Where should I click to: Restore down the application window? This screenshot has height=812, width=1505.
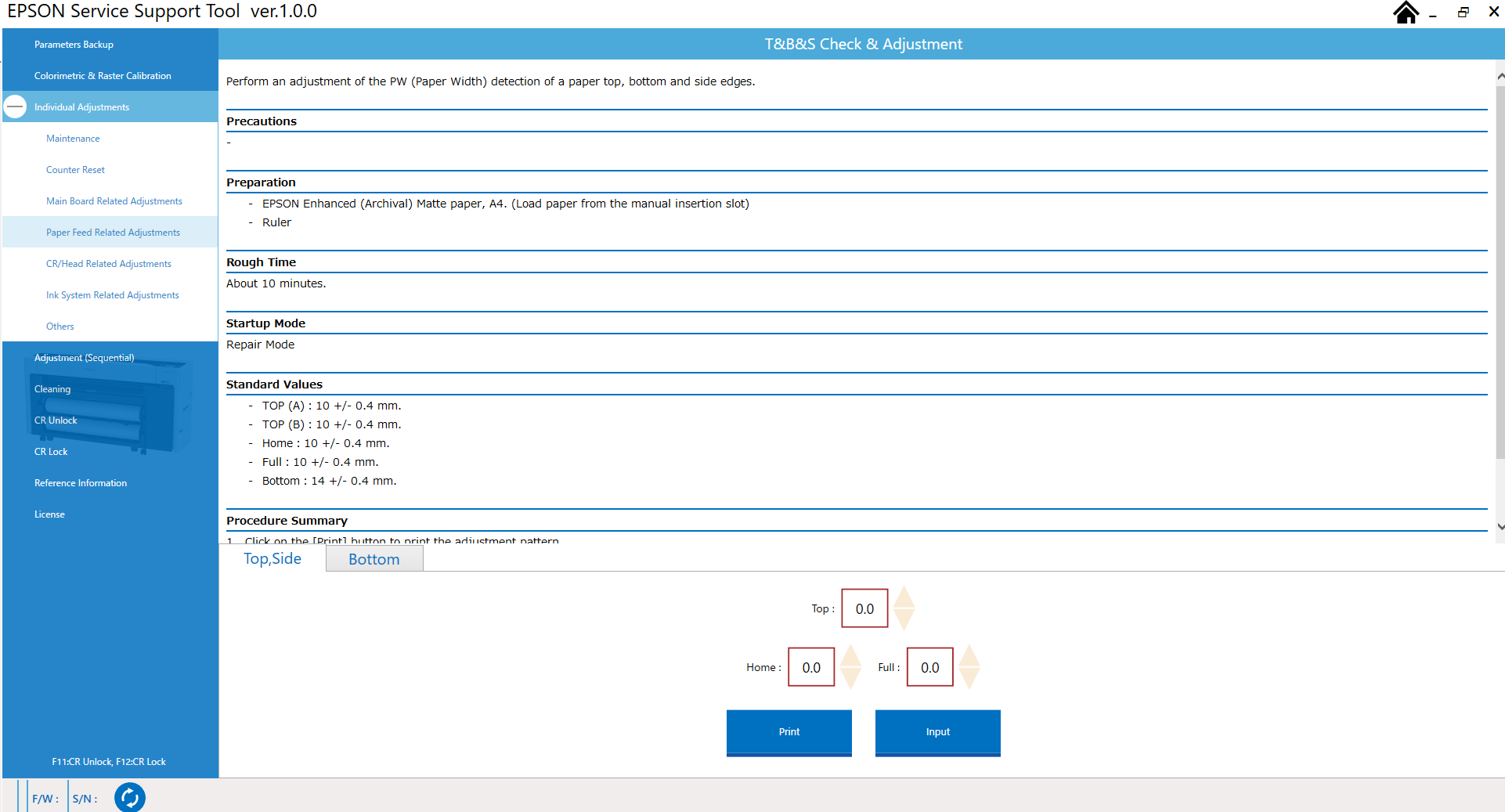pos(1463,13)
